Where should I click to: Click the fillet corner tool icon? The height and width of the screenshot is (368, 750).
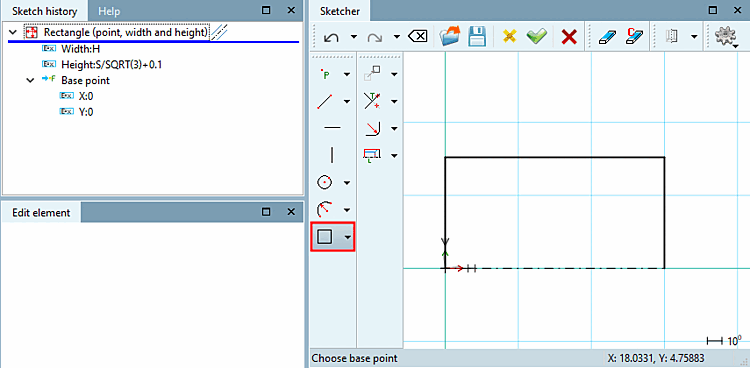pos(372,128)
